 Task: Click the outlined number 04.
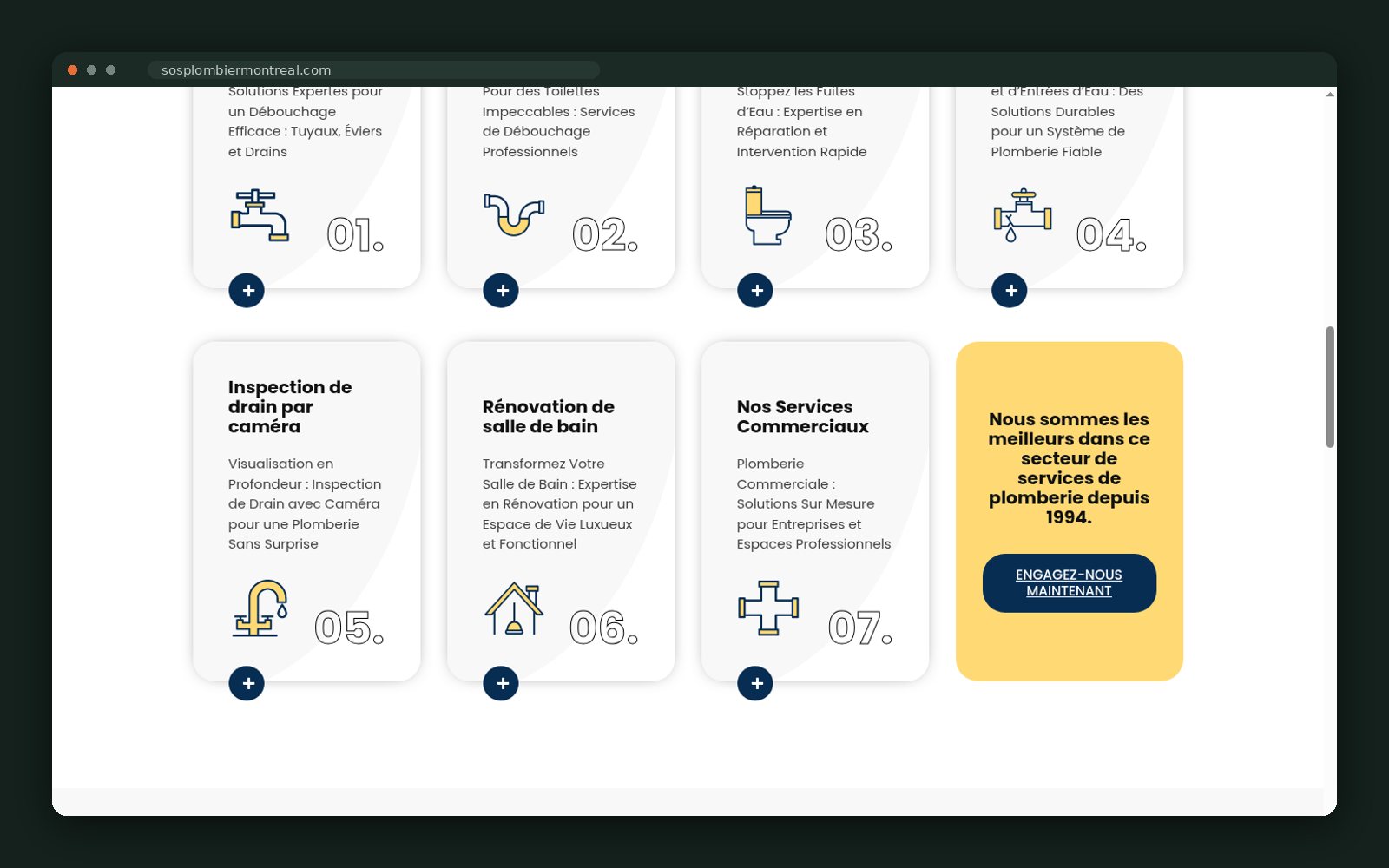coord(1111,235)
